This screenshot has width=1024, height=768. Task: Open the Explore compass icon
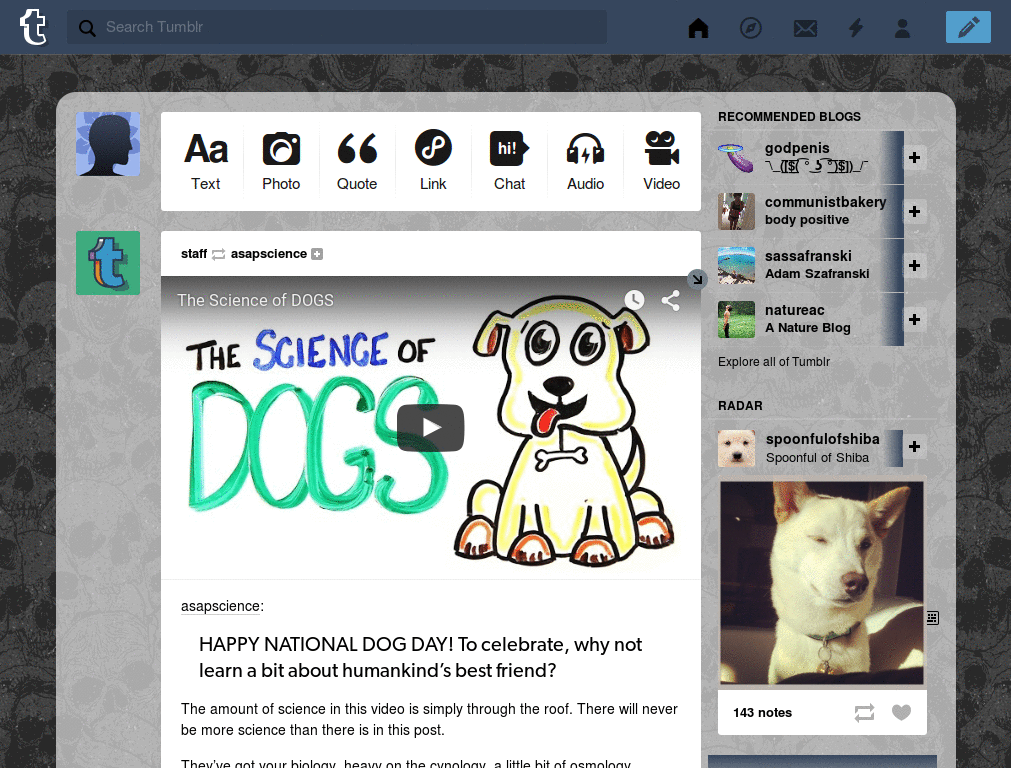750,27
